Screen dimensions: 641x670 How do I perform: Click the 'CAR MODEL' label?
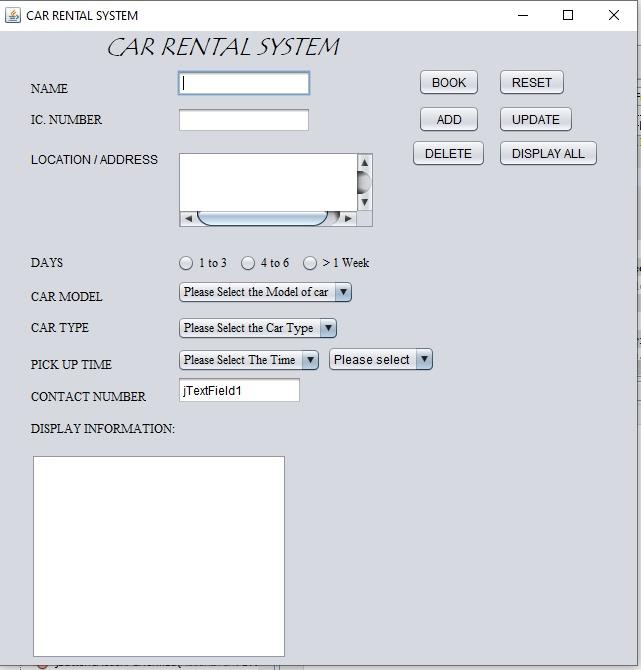pyautogui.click(x=67, y=297)
